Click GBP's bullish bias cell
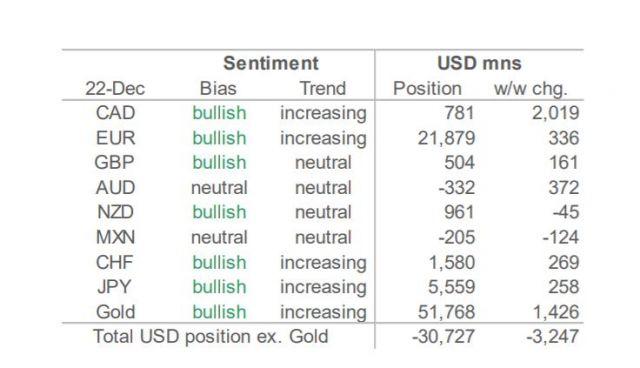Image resolution: width=640 pixels, height=368 pixels. pos(220,163)
